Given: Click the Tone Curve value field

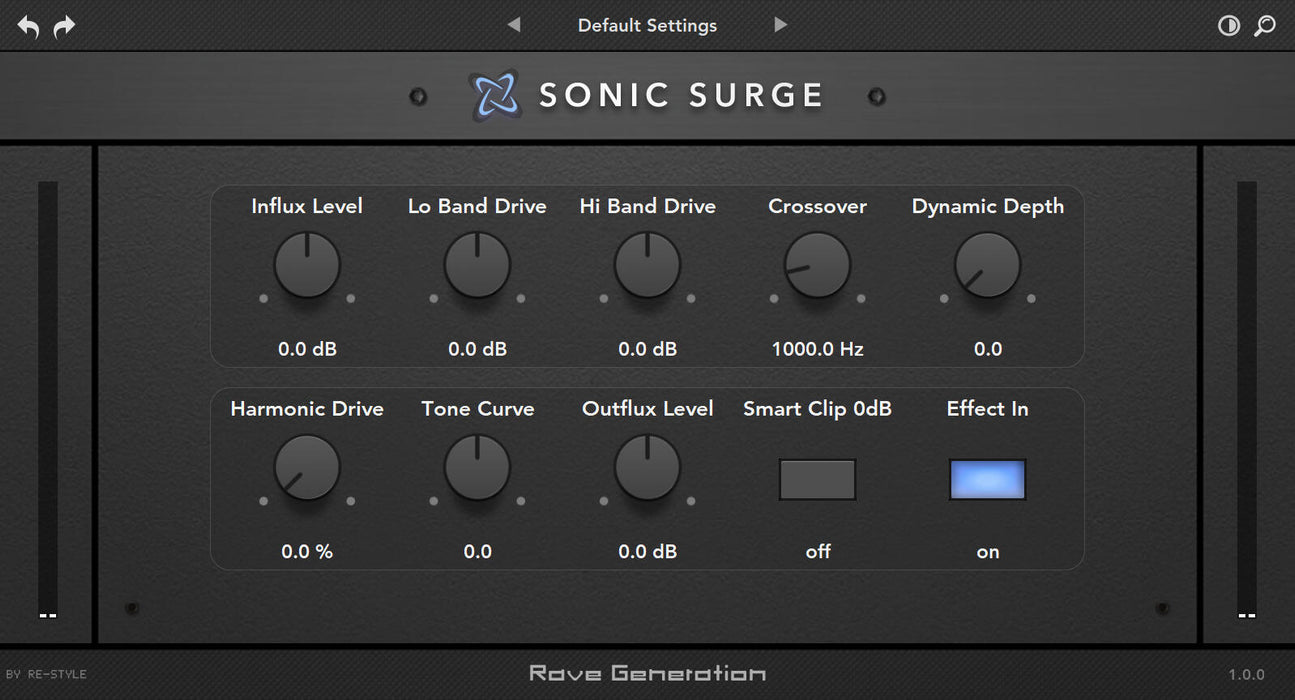Looking at the screenshot, I should pos(477,551).
